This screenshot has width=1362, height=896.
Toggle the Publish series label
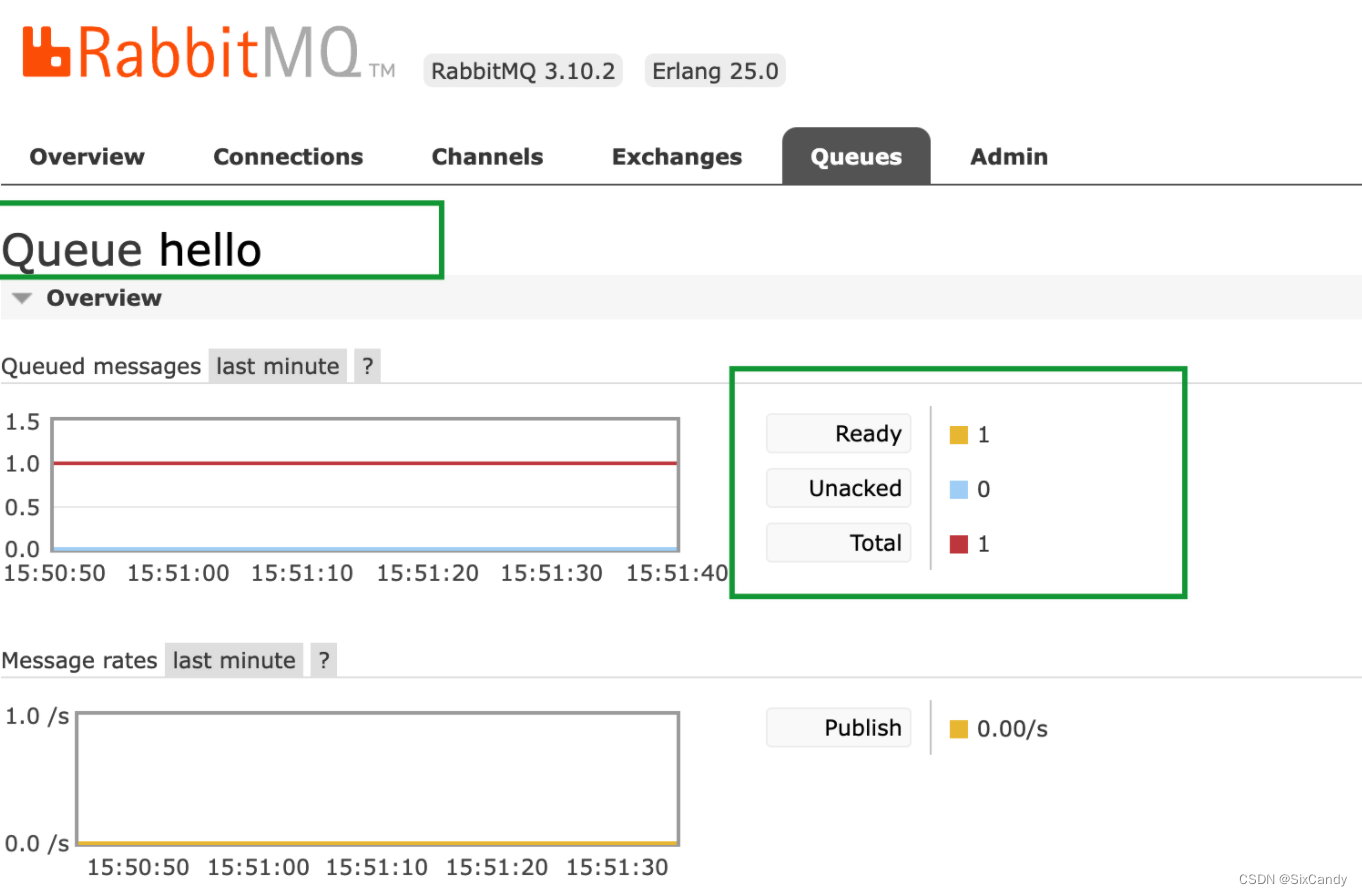click(838, 728)
